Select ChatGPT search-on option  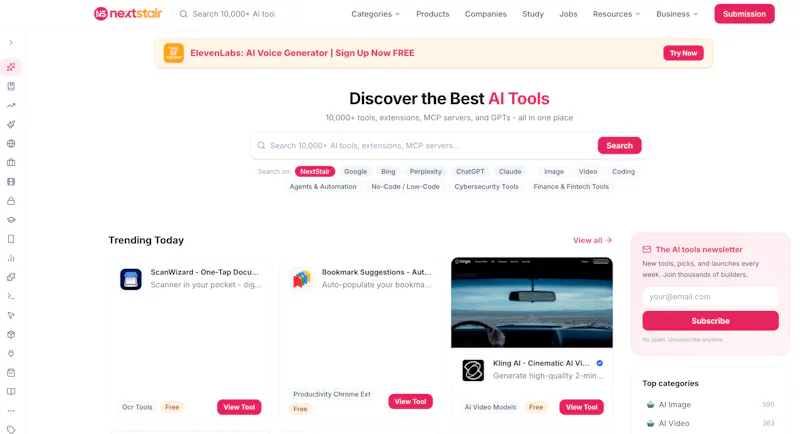tap(470, 171)
